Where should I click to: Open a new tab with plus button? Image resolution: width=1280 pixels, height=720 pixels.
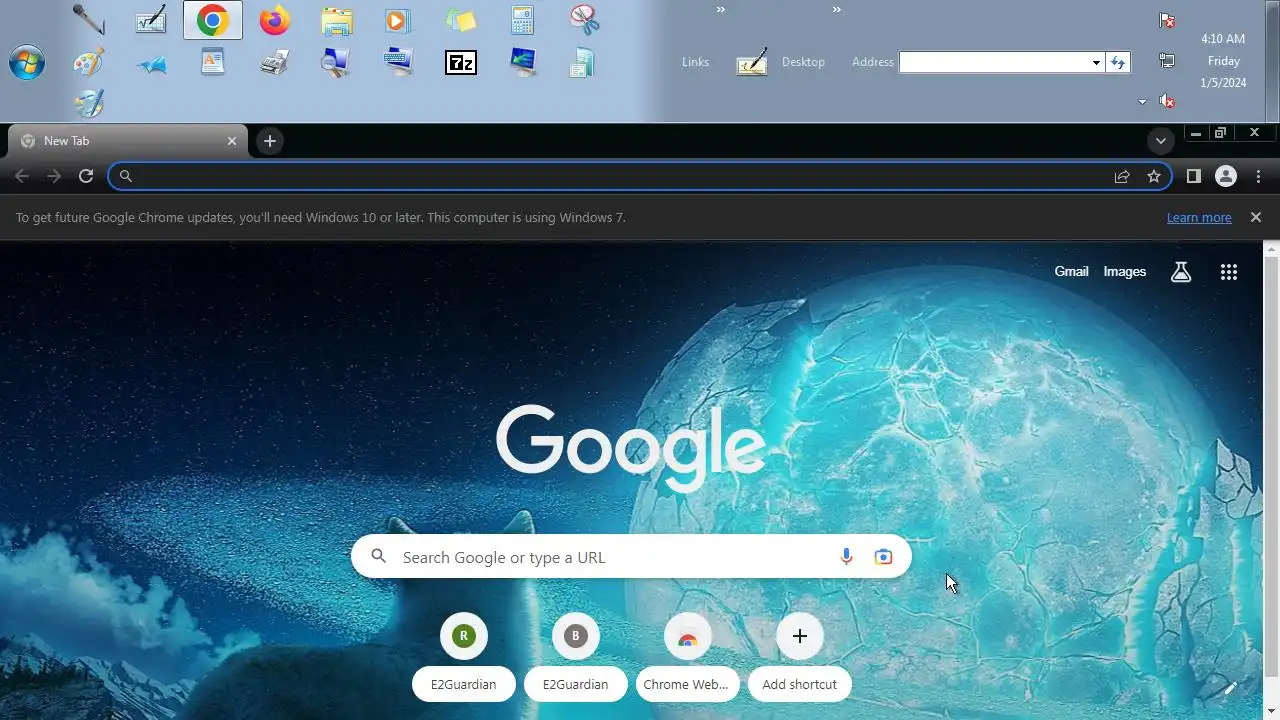click(269, 141)
